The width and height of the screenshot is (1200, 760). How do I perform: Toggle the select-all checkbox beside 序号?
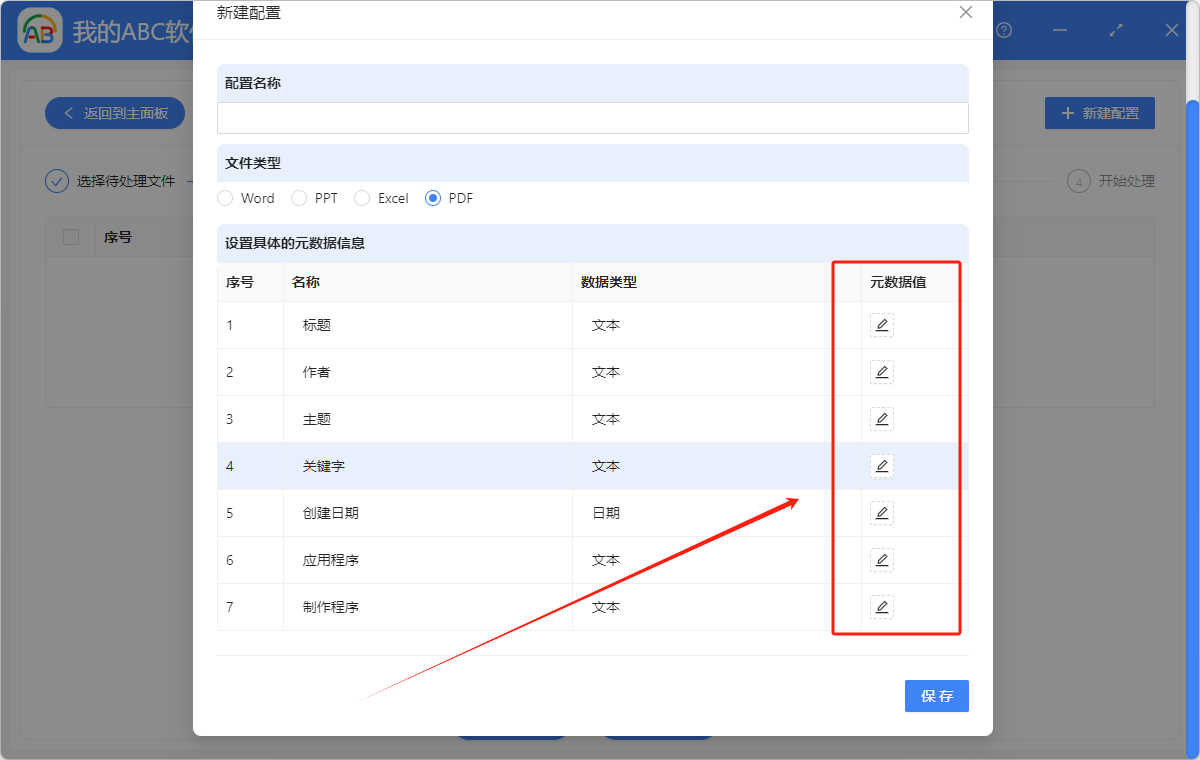[71, 237]
